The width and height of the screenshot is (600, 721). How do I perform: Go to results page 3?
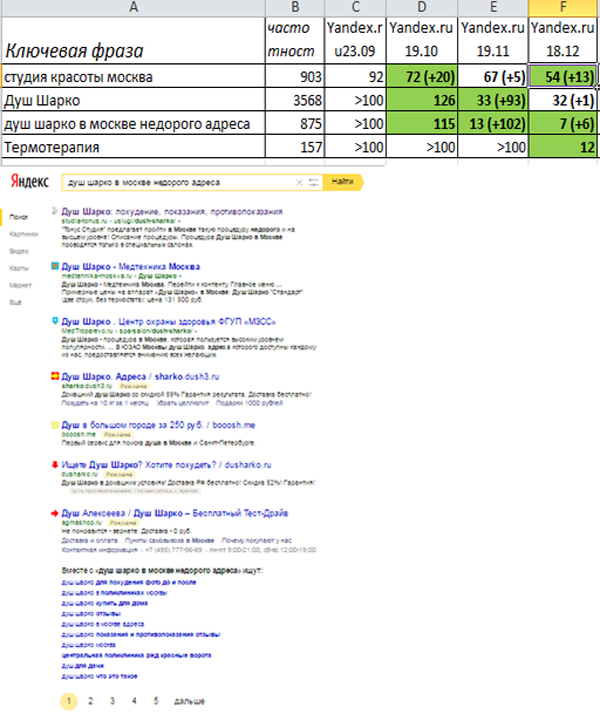point(112,701)
